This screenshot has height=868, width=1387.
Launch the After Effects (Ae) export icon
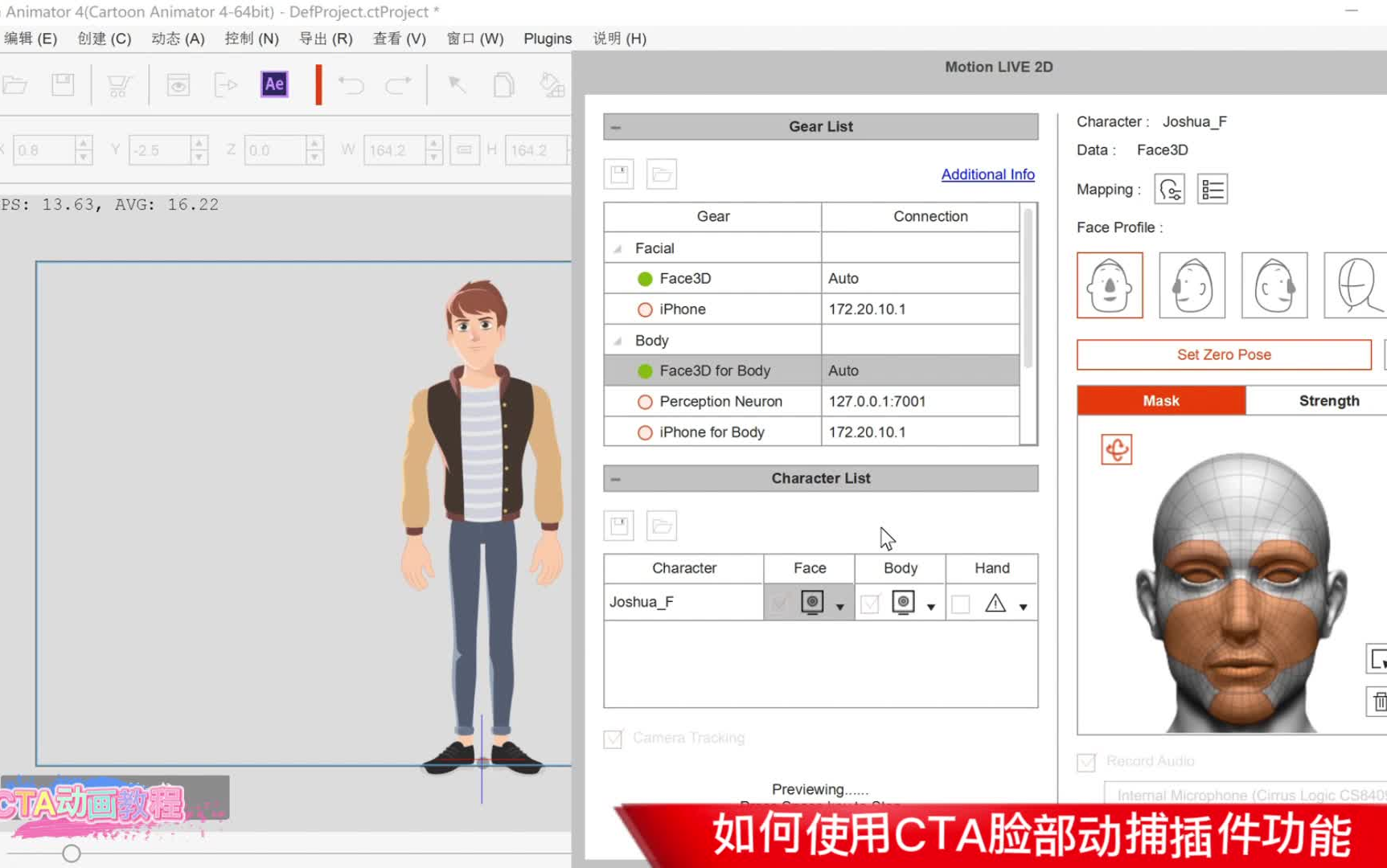[x=274, y=84]
